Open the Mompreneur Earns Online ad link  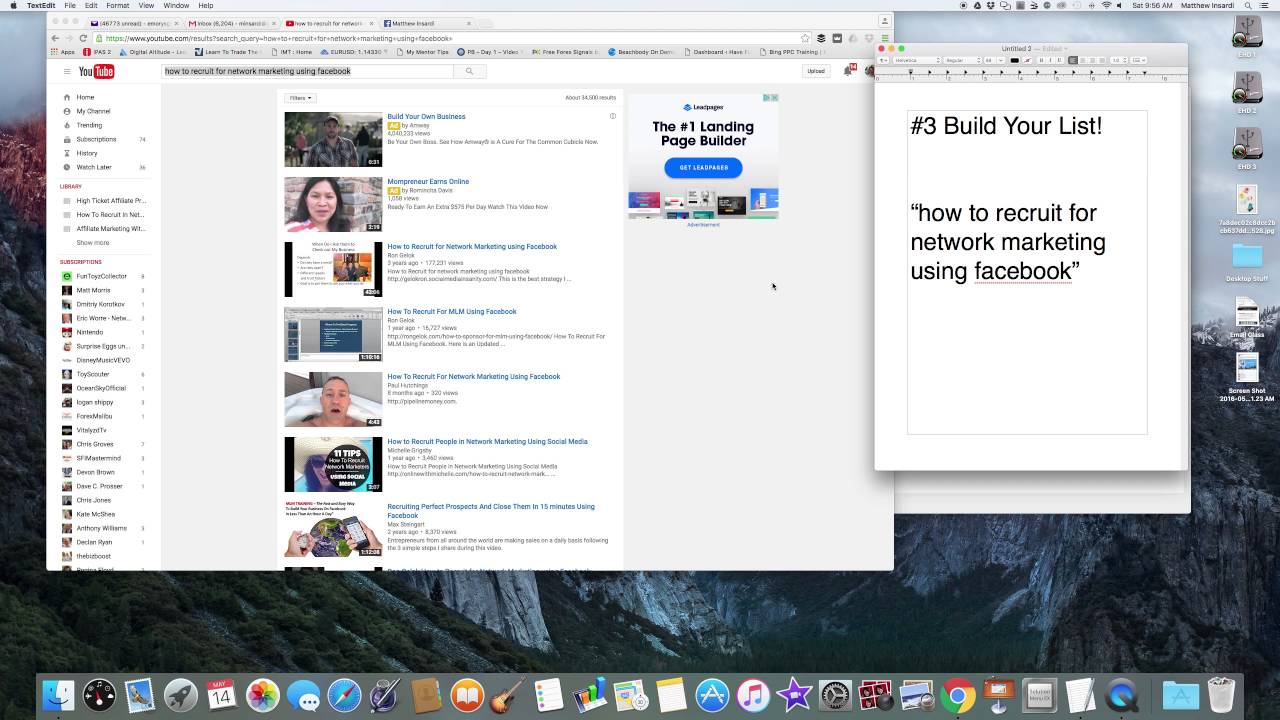pyautogui.click(x=428, y=181)
